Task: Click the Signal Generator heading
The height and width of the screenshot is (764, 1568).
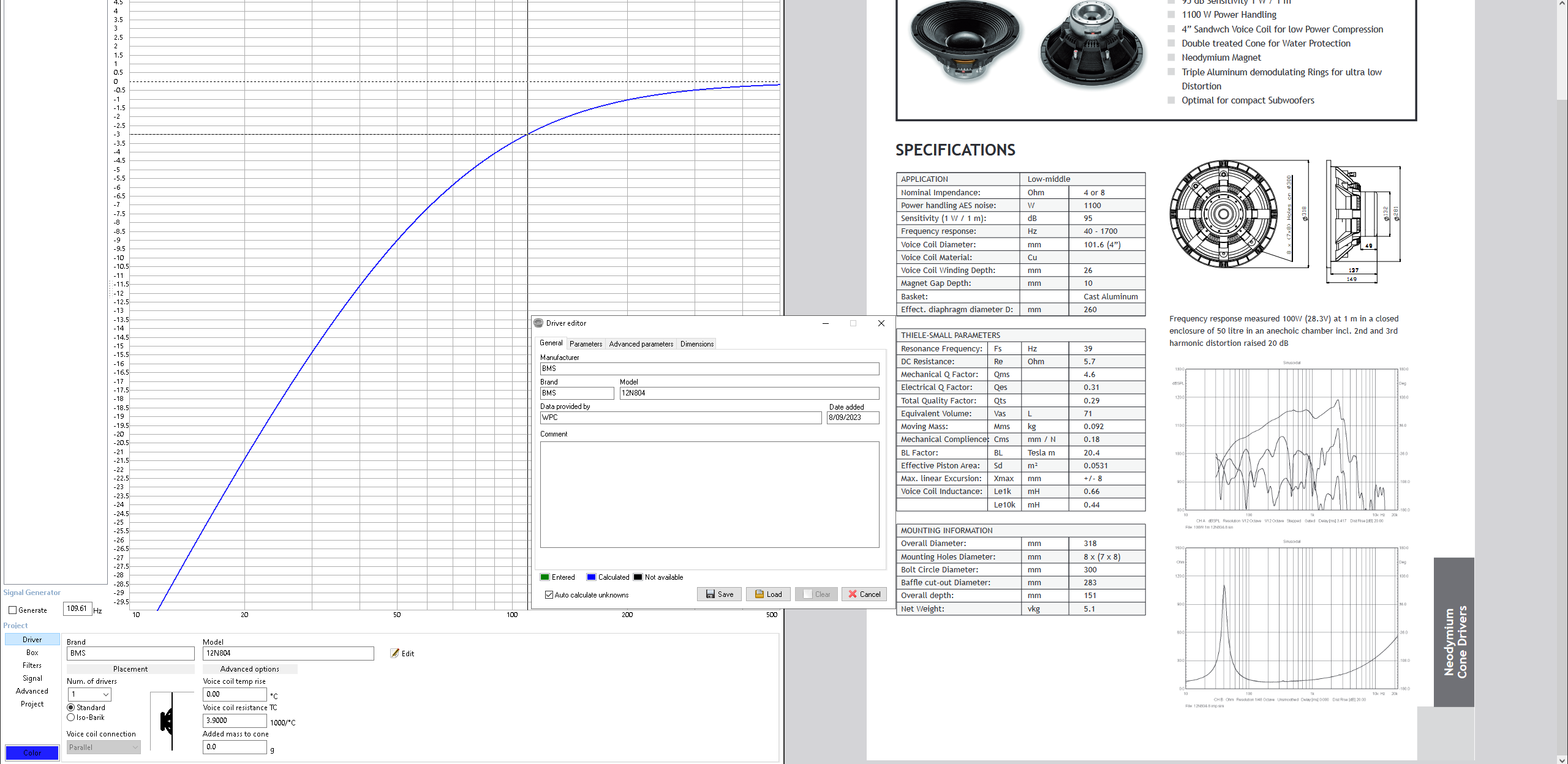Action: 32,593
